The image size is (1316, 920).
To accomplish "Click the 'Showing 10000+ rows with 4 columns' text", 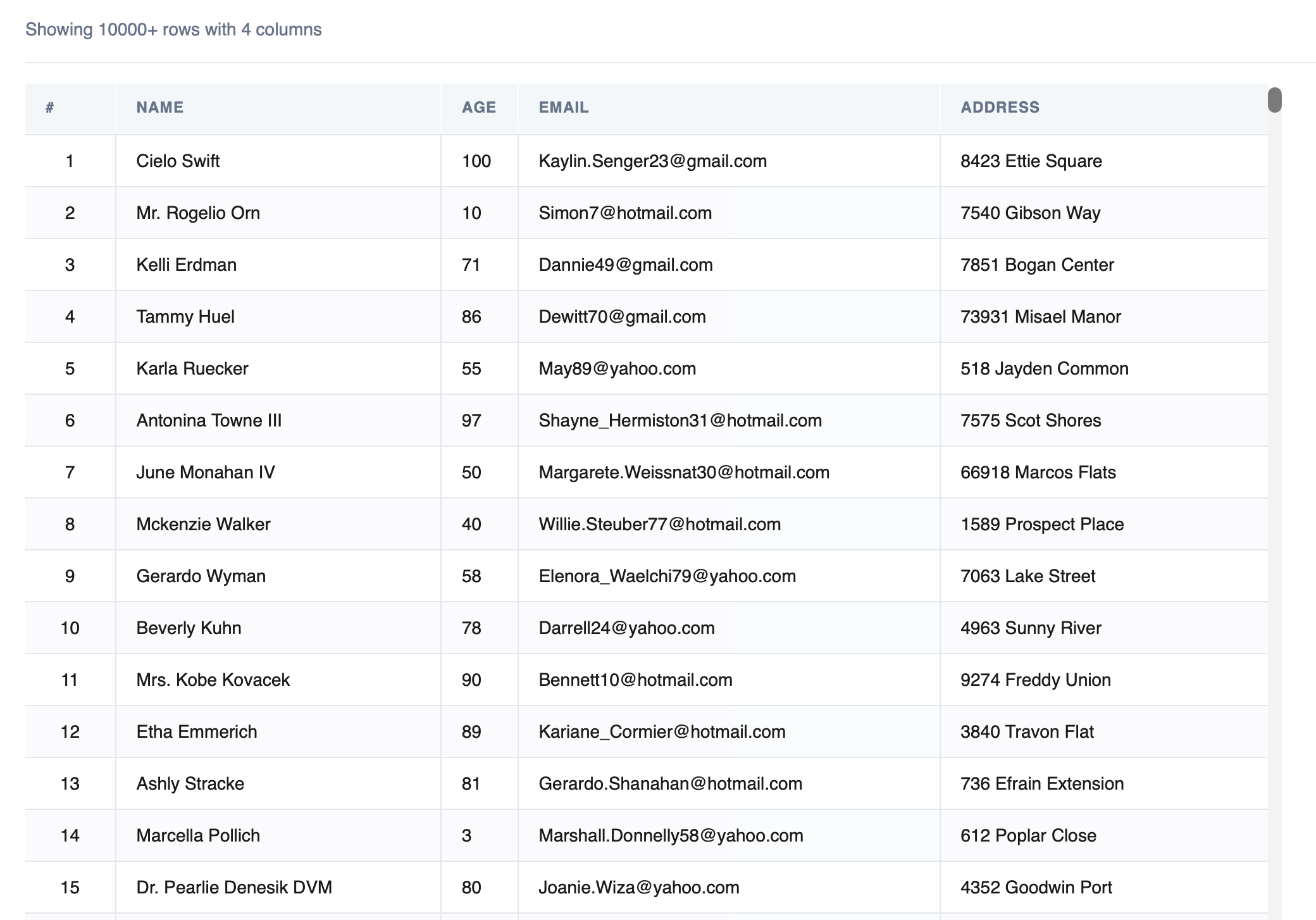I will 173,28.
